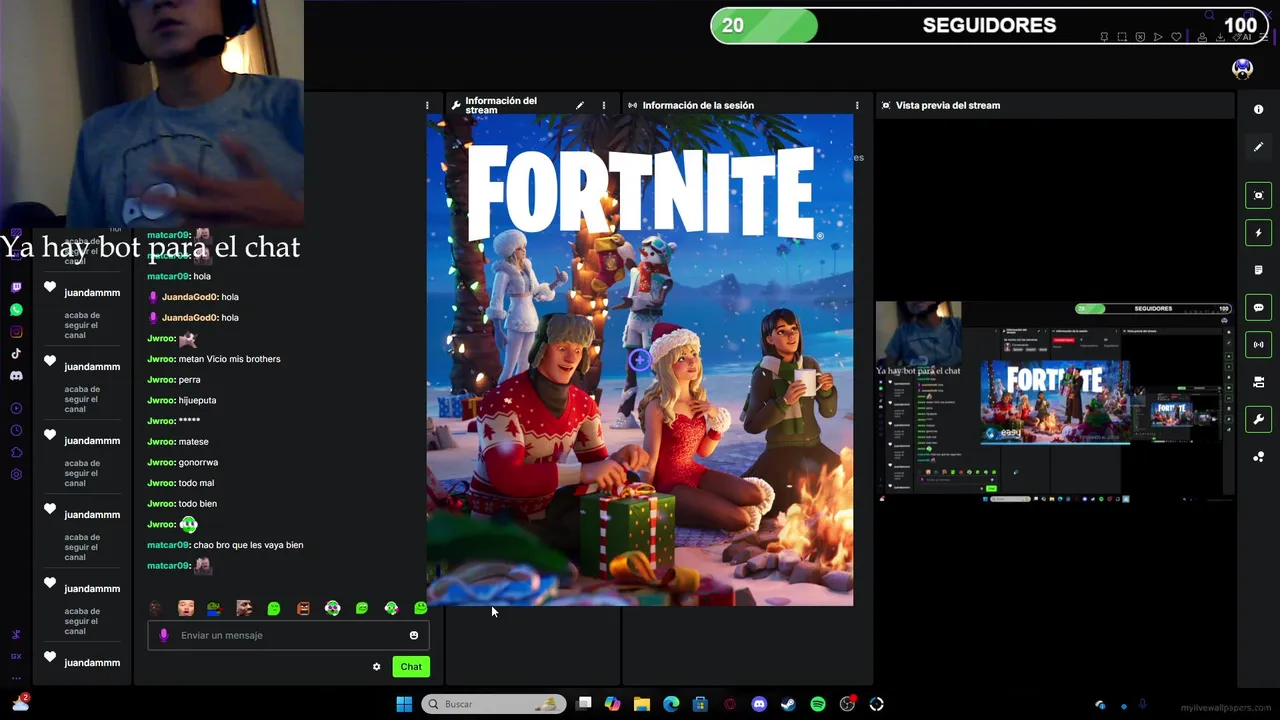1280x720 pixels.
Task: Open Twitch in the Opera GX sidebar
Action: (x=16, y=287)
